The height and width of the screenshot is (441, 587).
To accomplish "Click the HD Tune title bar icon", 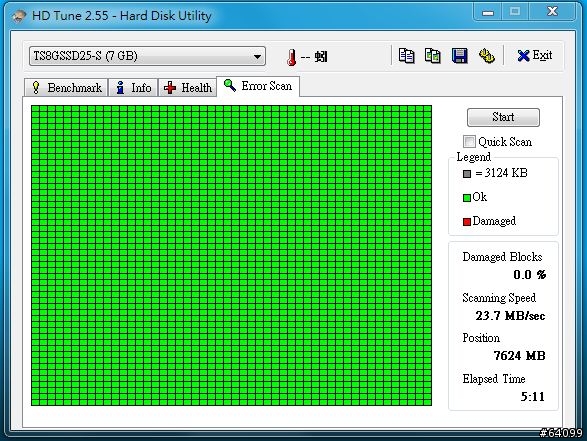I will tap(19, 16).
